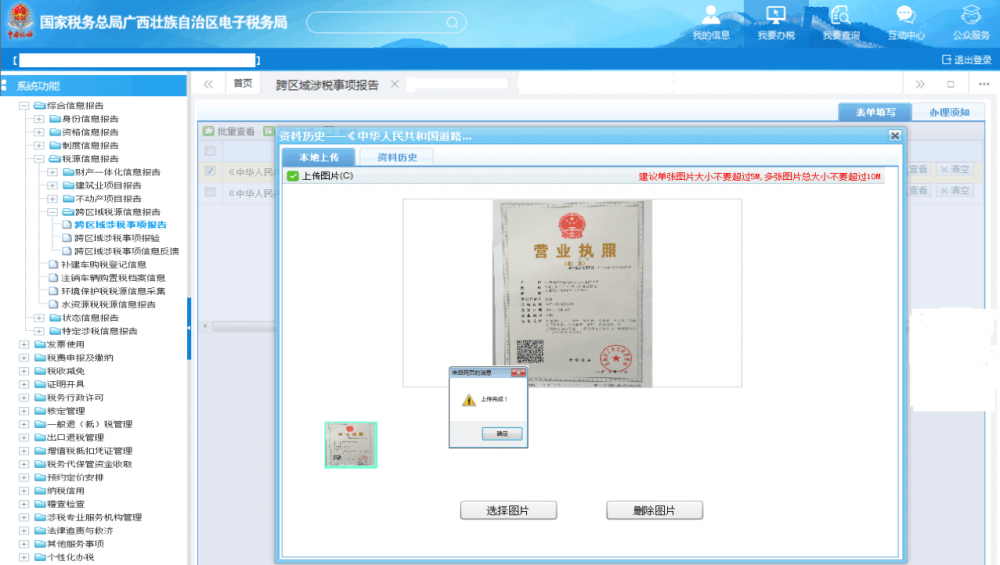Select the uploaded business license thumbnail
The height and width of the screenshot is (565, 1000).
tap(351, 445)
